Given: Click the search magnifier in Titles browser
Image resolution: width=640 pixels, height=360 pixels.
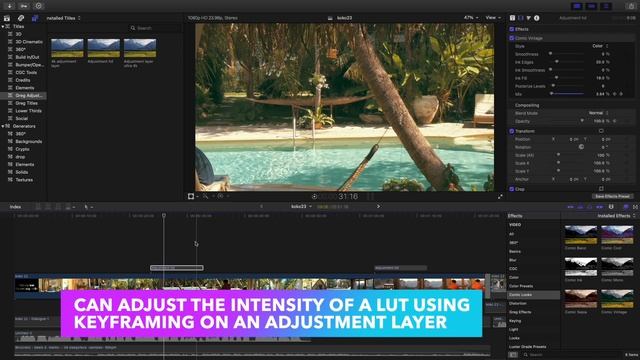Looking at the screenshot, I should [133, 28].
